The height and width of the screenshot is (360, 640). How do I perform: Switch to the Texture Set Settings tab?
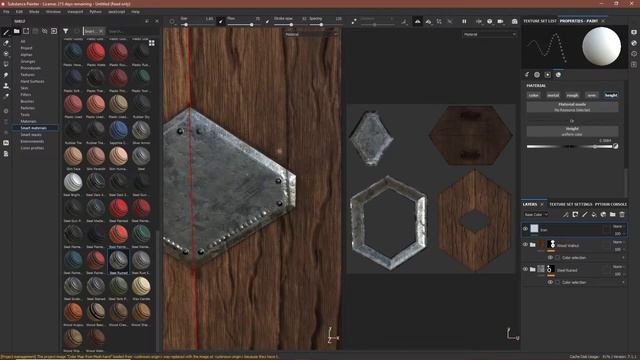point(571,204)
